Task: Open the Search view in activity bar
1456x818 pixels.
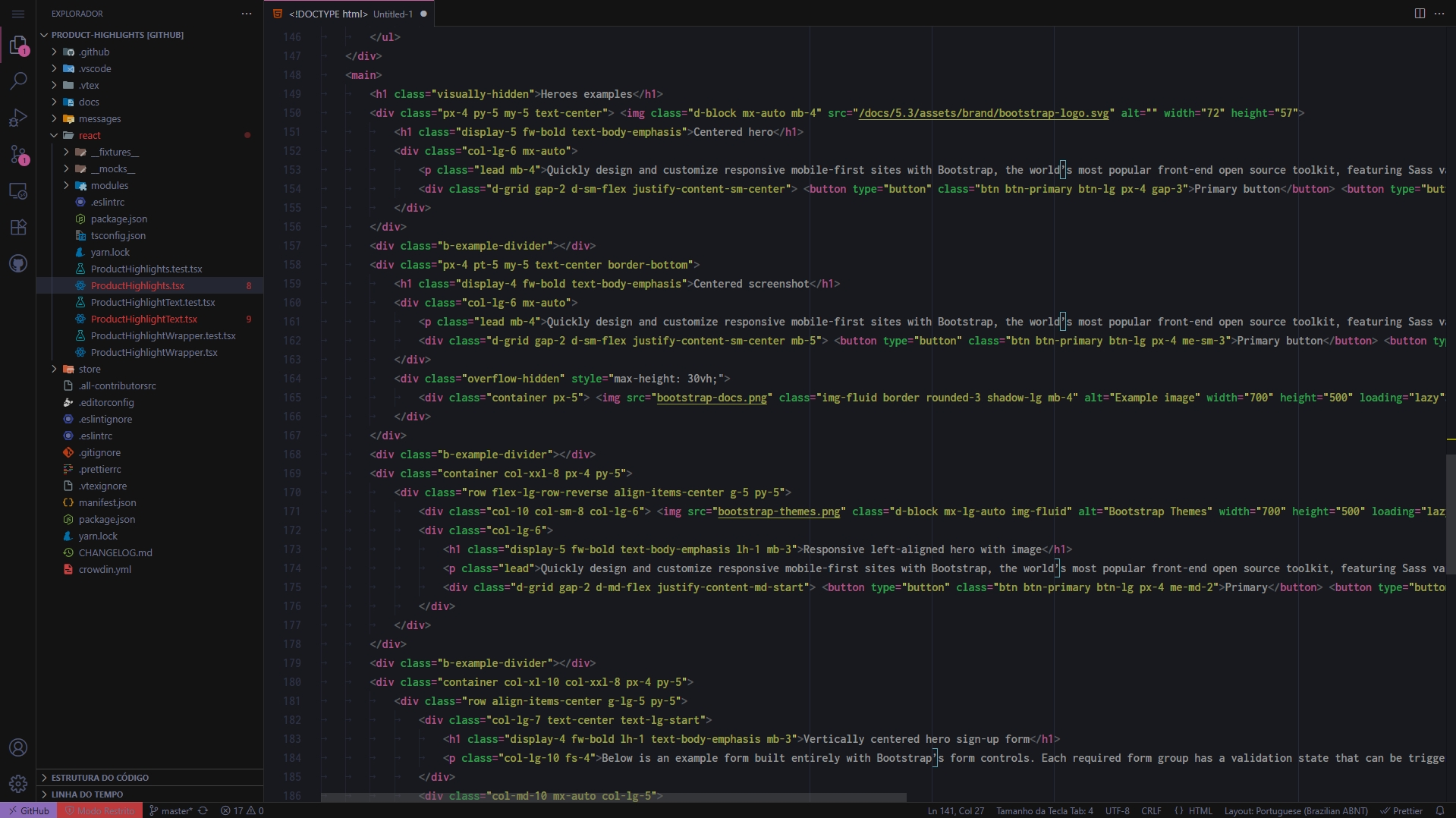Action: (18, 81)
